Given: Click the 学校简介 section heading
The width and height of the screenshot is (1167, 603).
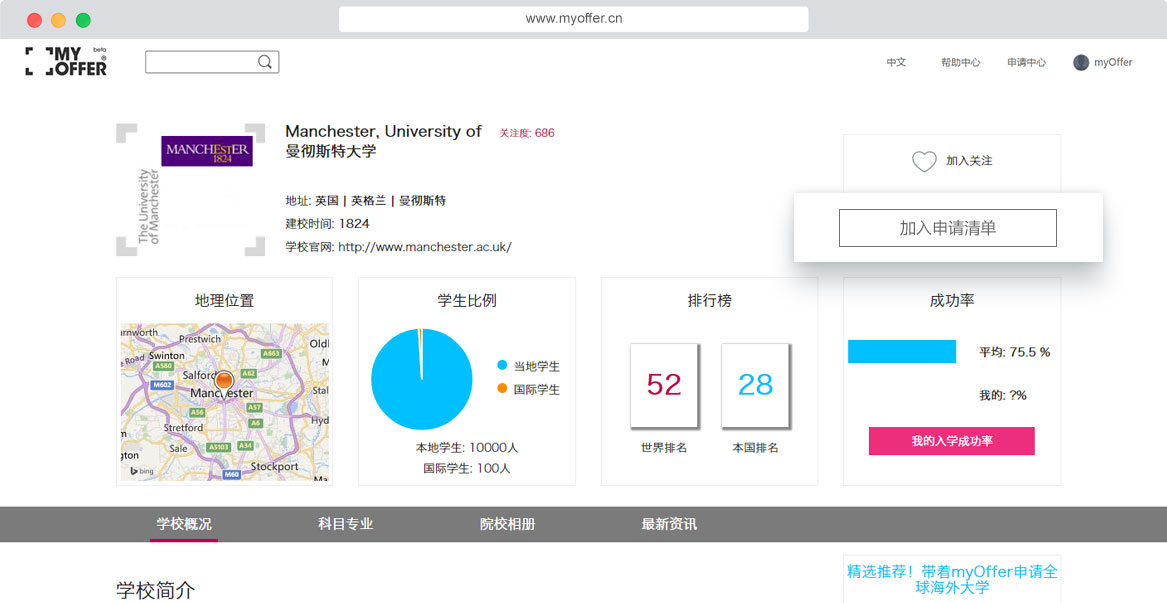Looking at the screenshot, I should pyautogui.click(x=156, y=590).
